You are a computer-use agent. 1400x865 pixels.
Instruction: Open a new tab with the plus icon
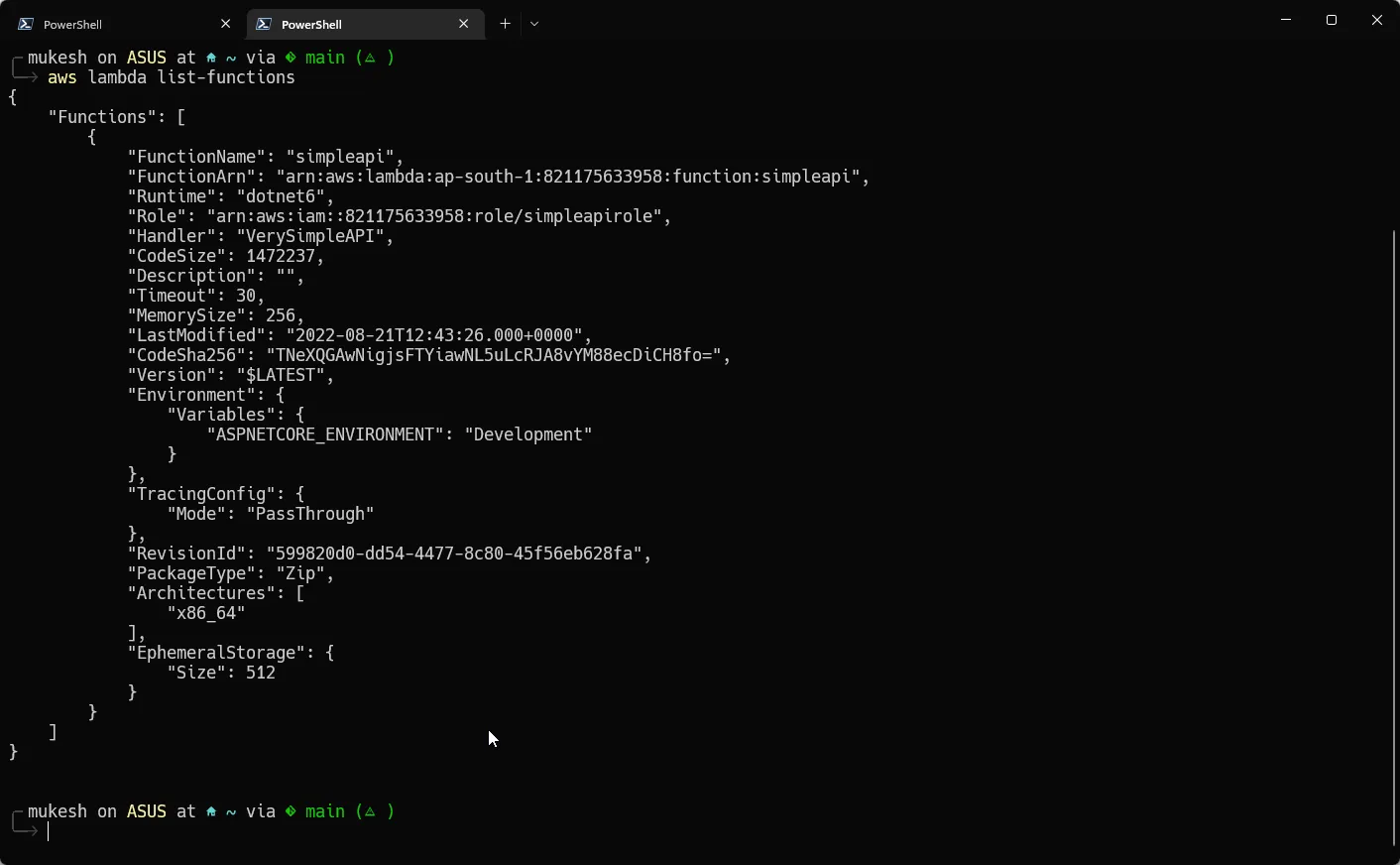click(505, 23)
